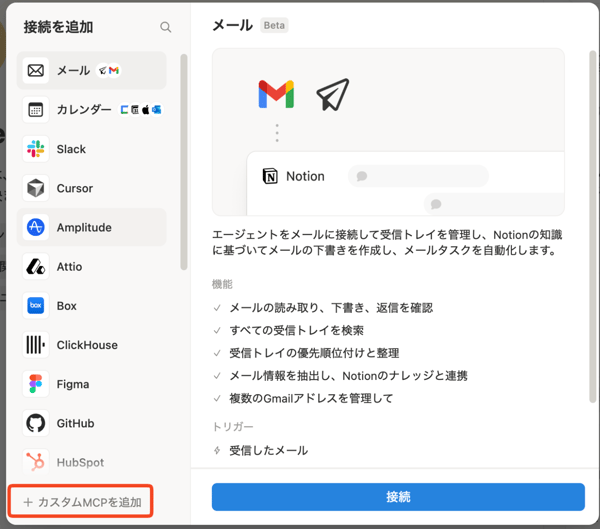Open the Cursor connection entry
The width and height of the screenshot is (600, 529).
91,188
